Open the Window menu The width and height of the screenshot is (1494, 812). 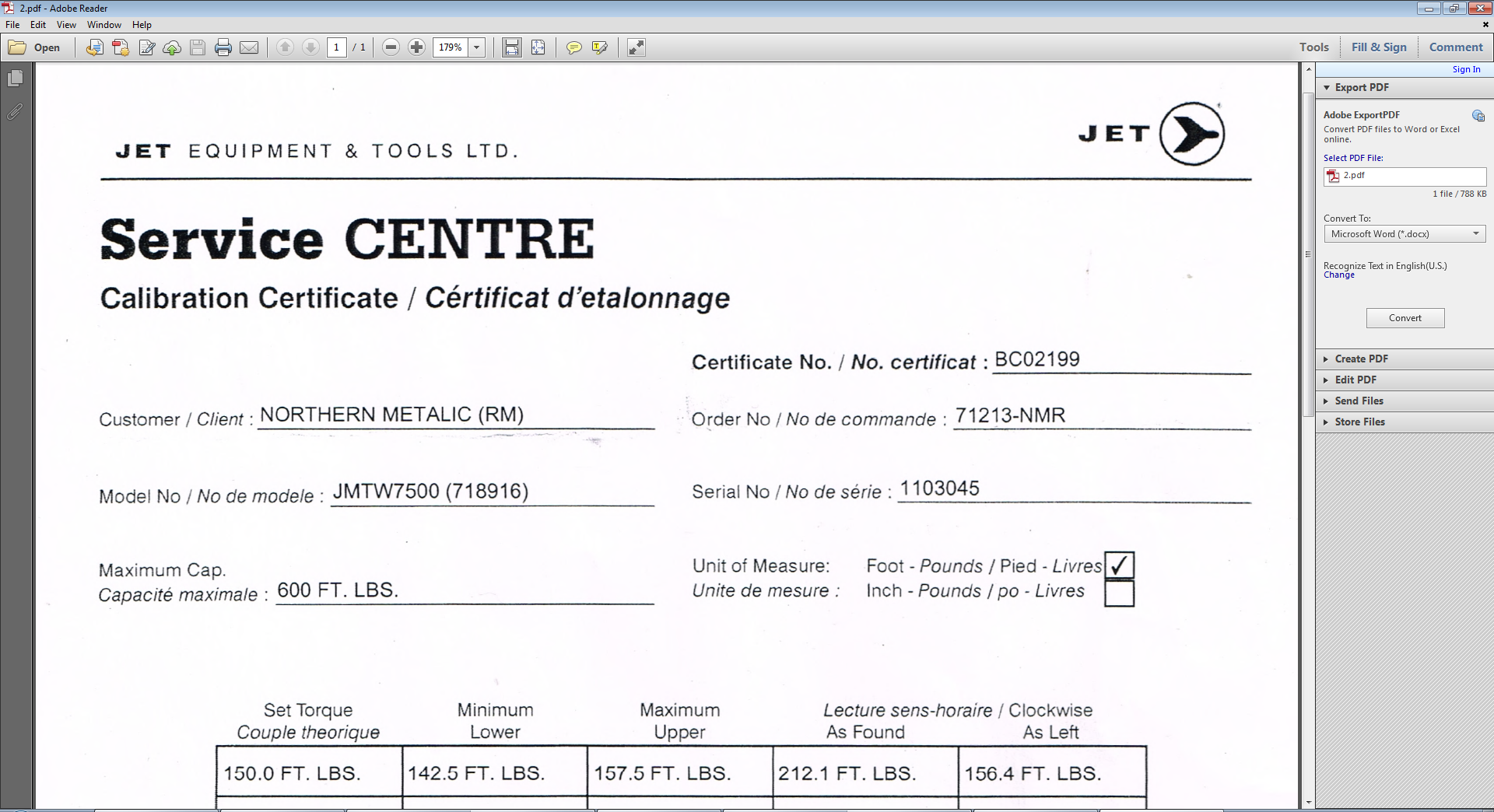pyautogui.click(x=104, y=25)
